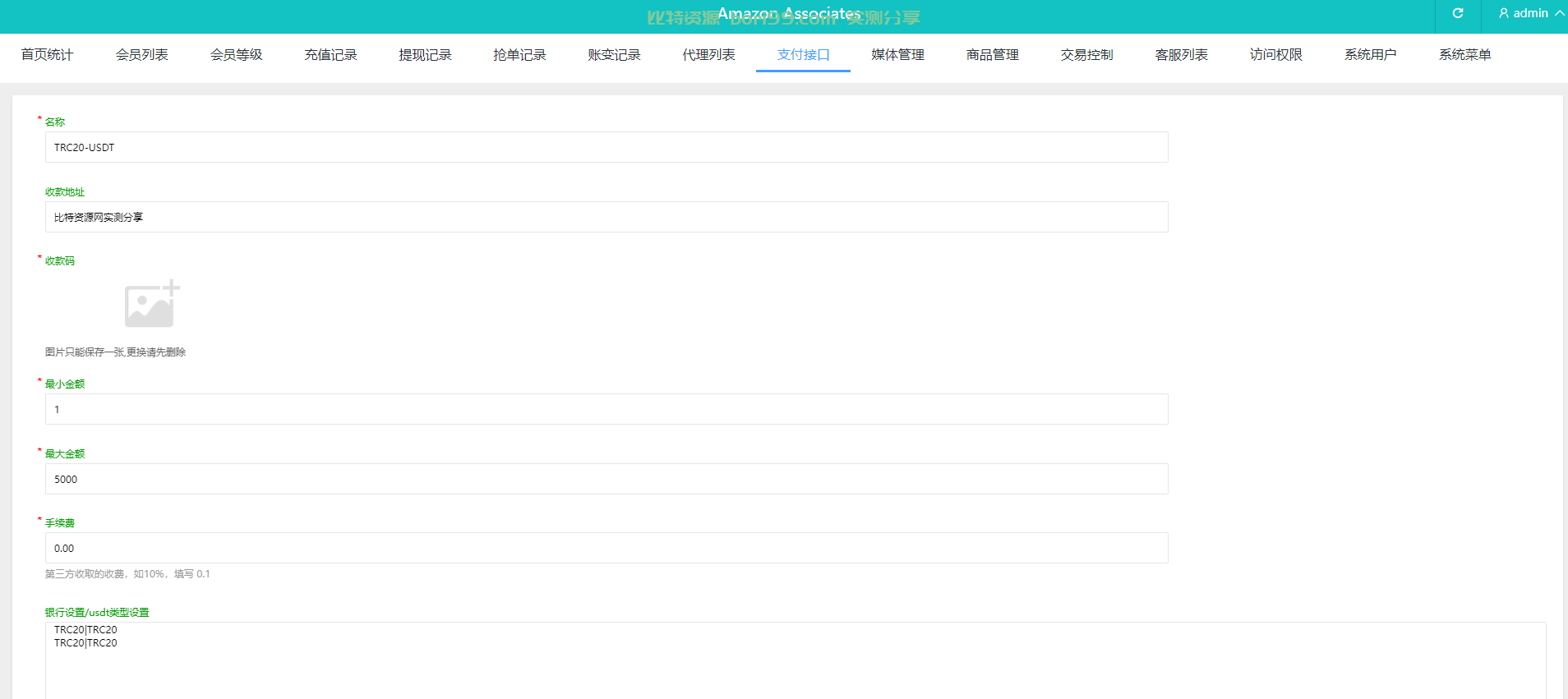Open the 客服列表 tab

coord(1181,55)
